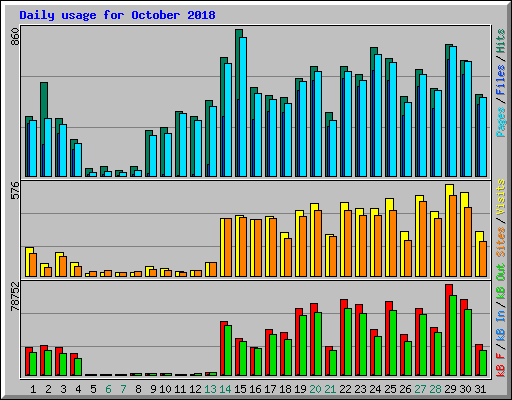Viewport: 512px width, 400px height.
Task: Click day label "15" on the x-axis
Action: click(x=240, y=389)
